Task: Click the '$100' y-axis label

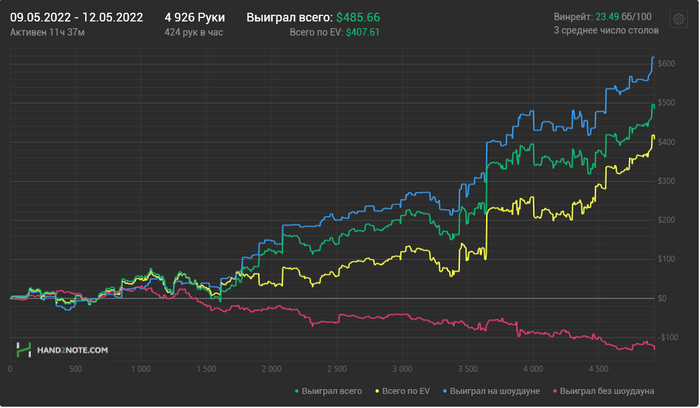Action: point(667,259)
